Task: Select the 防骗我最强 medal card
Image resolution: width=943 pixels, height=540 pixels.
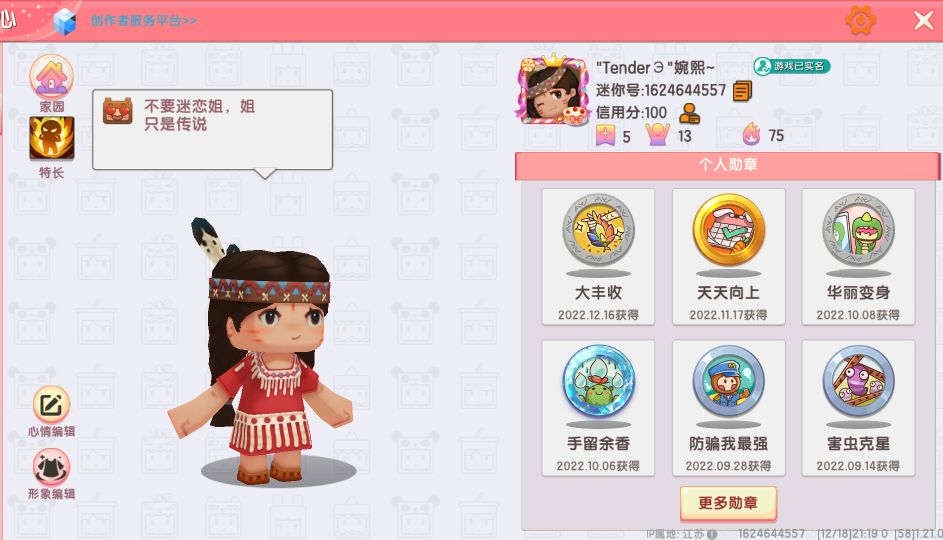Action: point(728,408)
